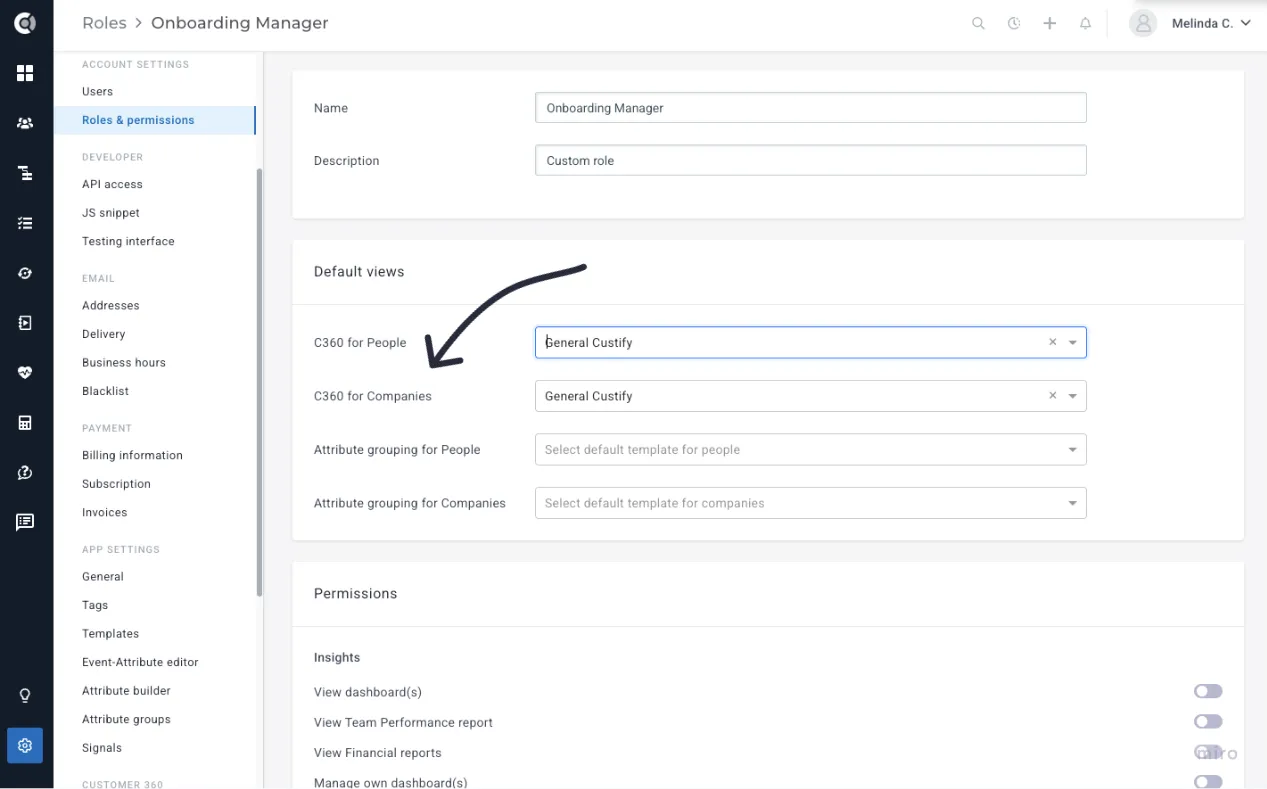Enable View Team Performance report switch
The image size is (1267, 789).
[1208, 721]
